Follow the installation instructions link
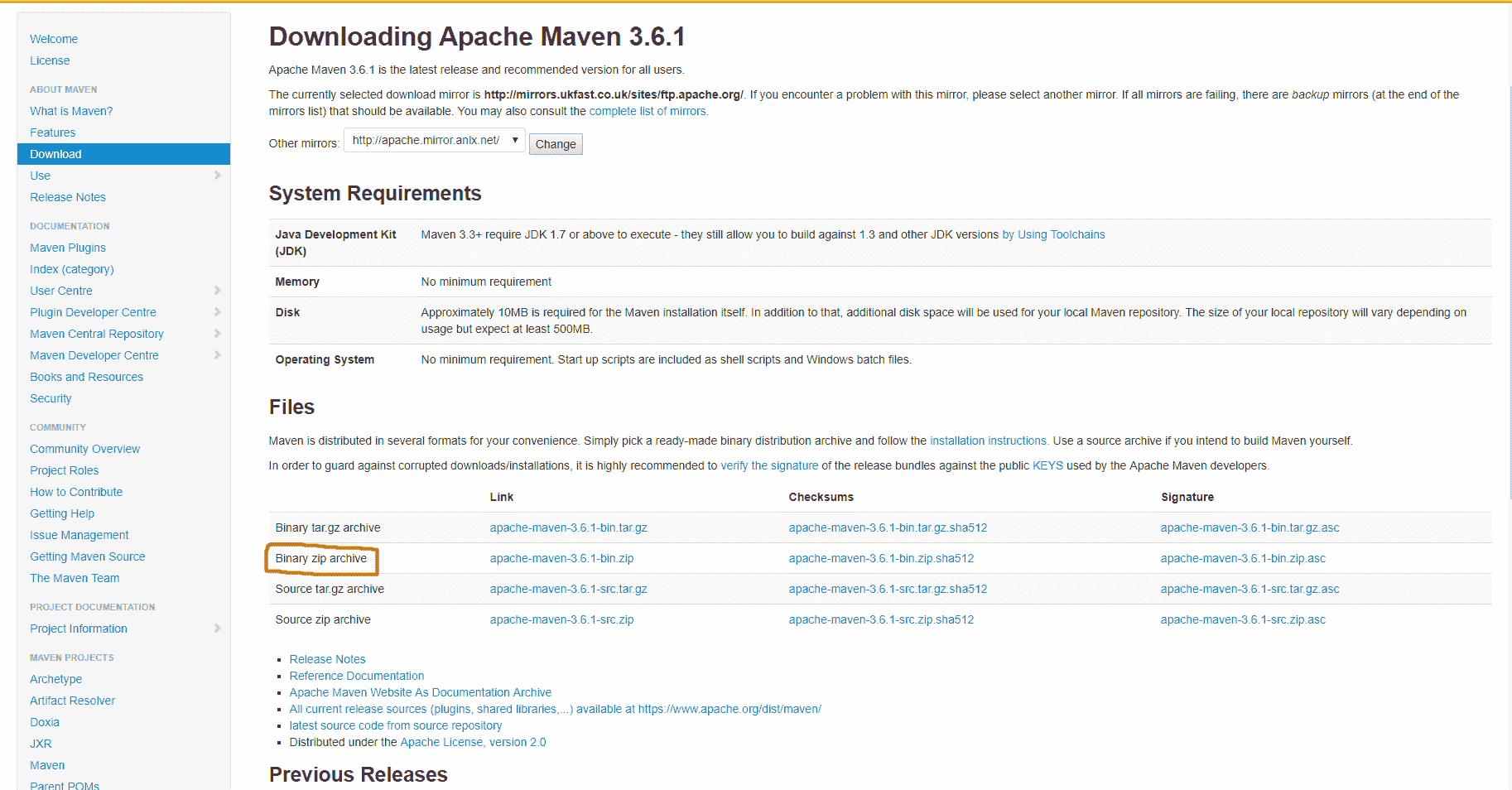 [x=990, y=441]
